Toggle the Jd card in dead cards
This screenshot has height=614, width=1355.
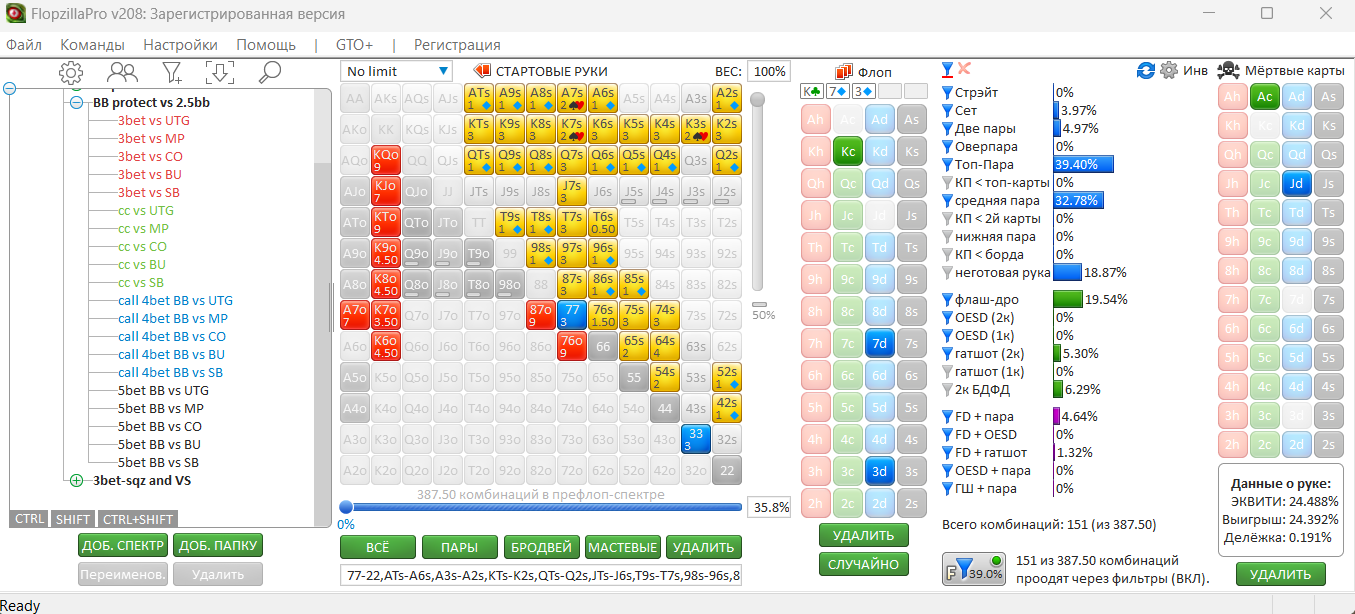[x=1296, y=183]
